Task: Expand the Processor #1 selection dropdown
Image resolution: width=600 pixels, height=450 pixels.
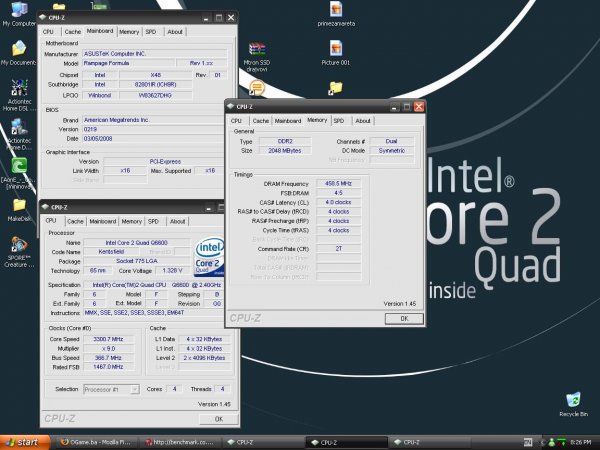Action: (x=135, y=388)
